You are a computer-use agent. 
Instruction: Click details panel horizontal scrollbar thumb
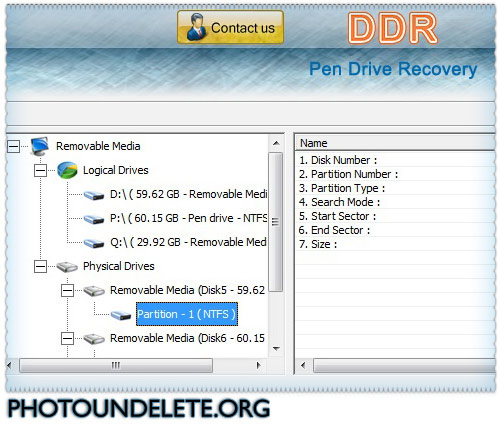click(404, 365)
